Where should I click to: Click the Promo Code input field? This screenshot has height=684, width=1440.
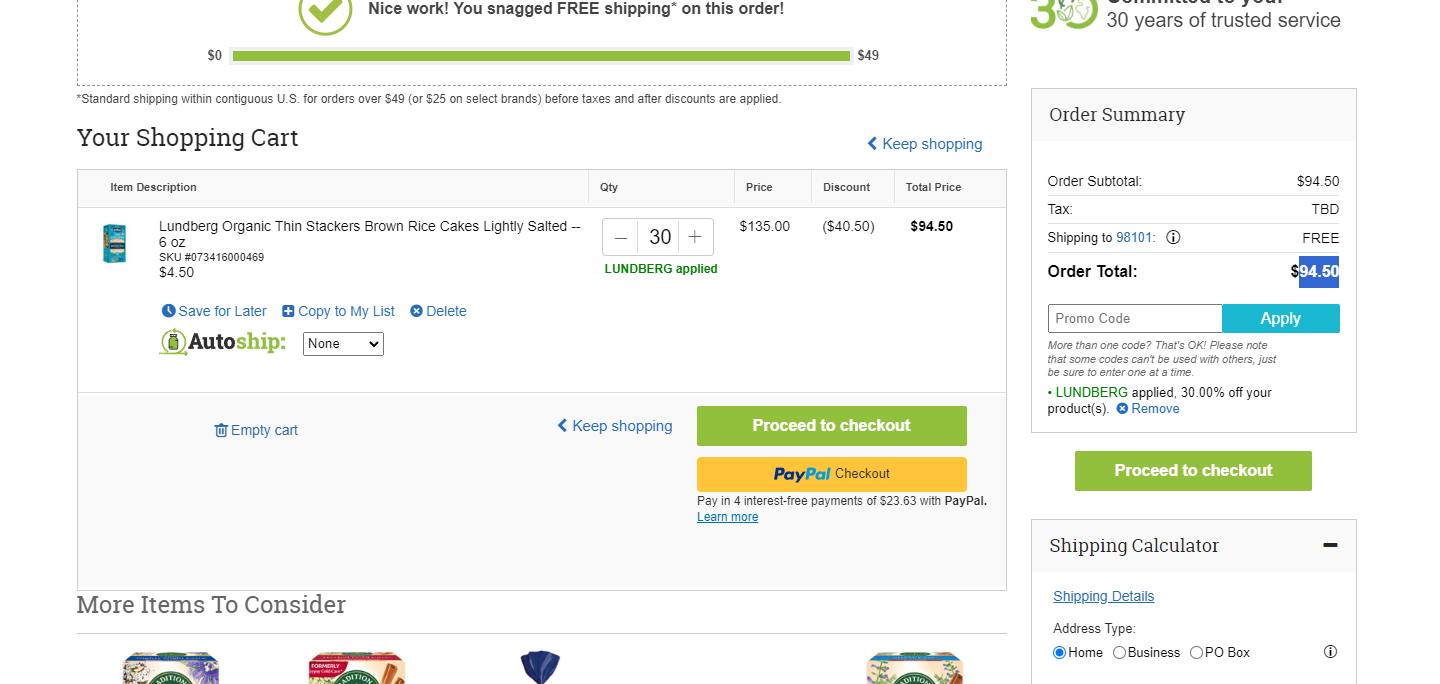tap(1135, 318)
